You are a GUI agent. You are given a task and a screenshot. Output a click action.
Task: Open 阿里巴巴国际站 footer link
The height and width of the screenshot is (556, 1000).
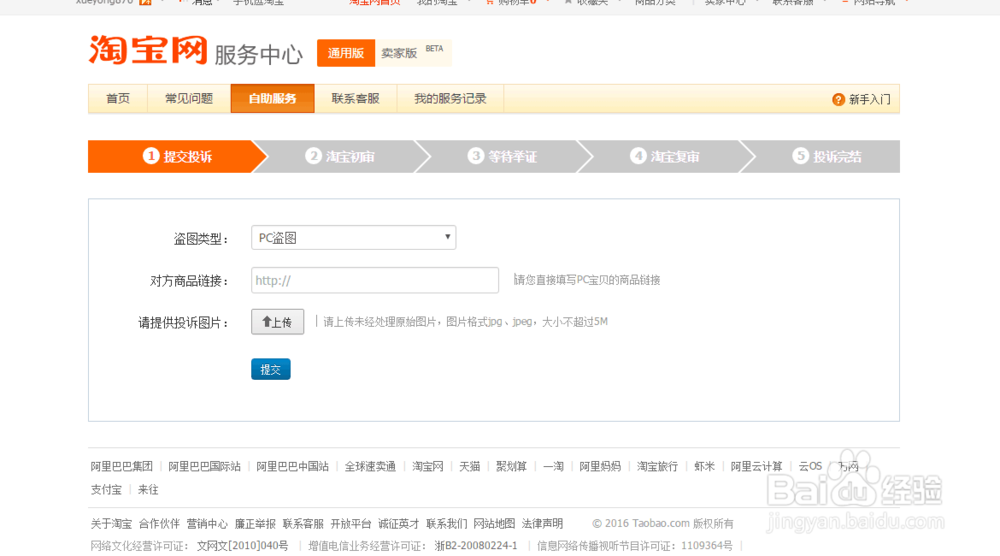click(x=205, y=467)
